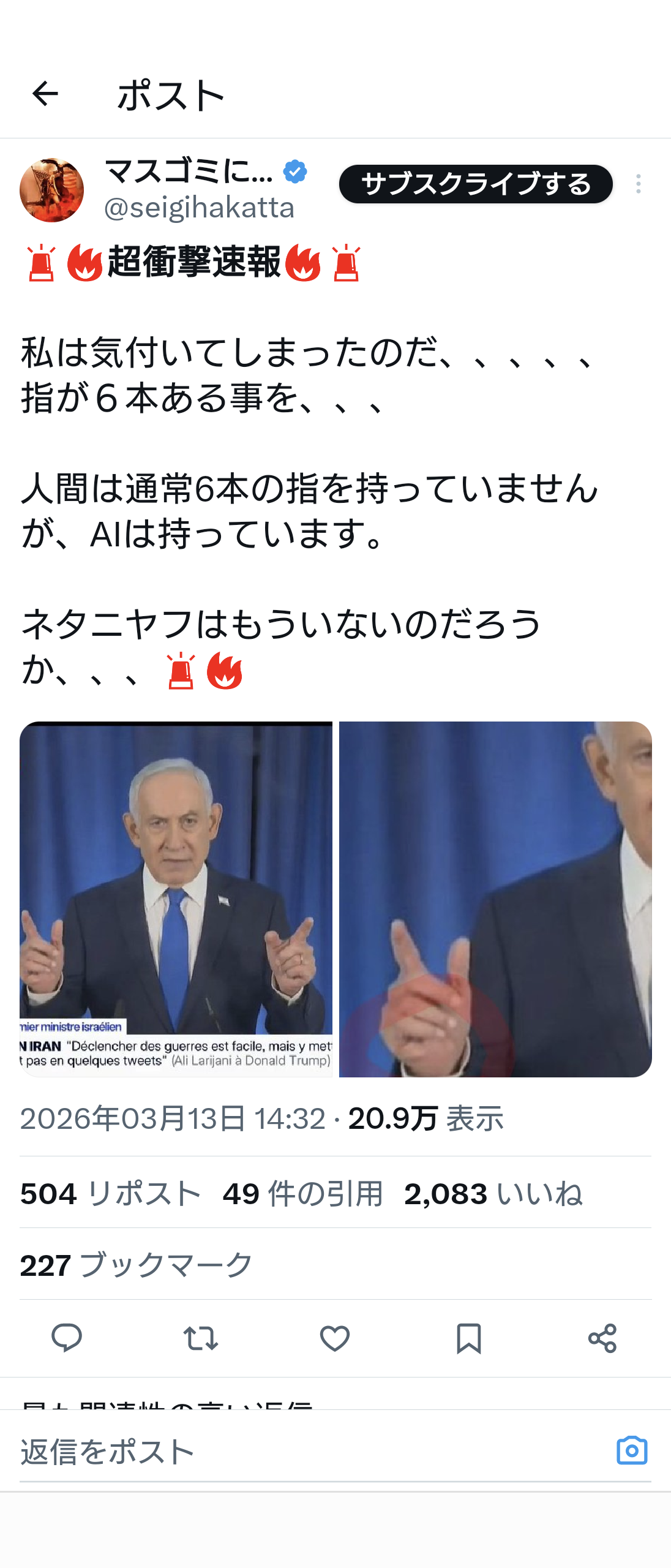Open the three-dot more options menu
The width and height of the screenshot is (671, 1568).
(638, 184)
